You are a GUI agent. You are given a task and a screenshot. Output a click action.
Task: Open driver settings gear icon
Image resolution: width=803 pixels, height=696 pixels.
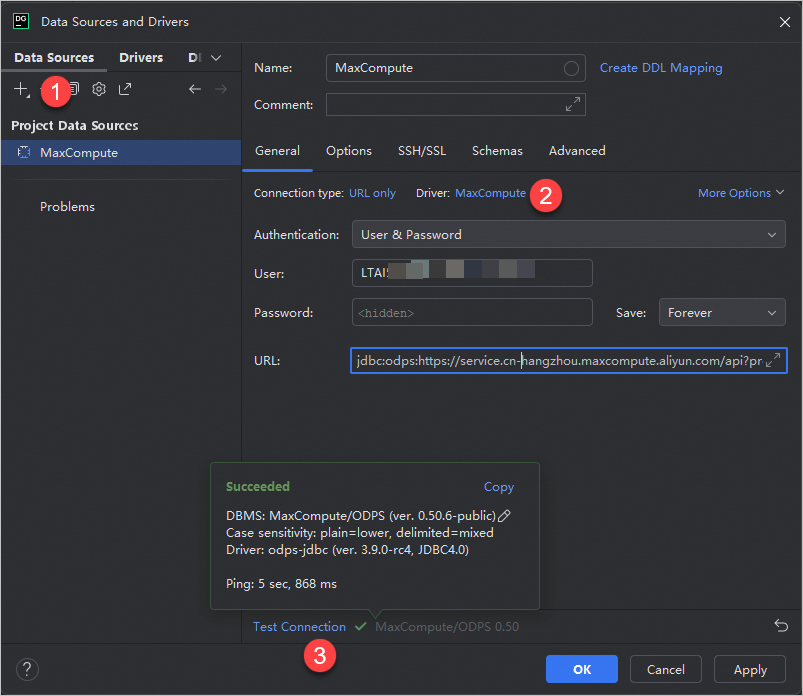tap(99, 89)
